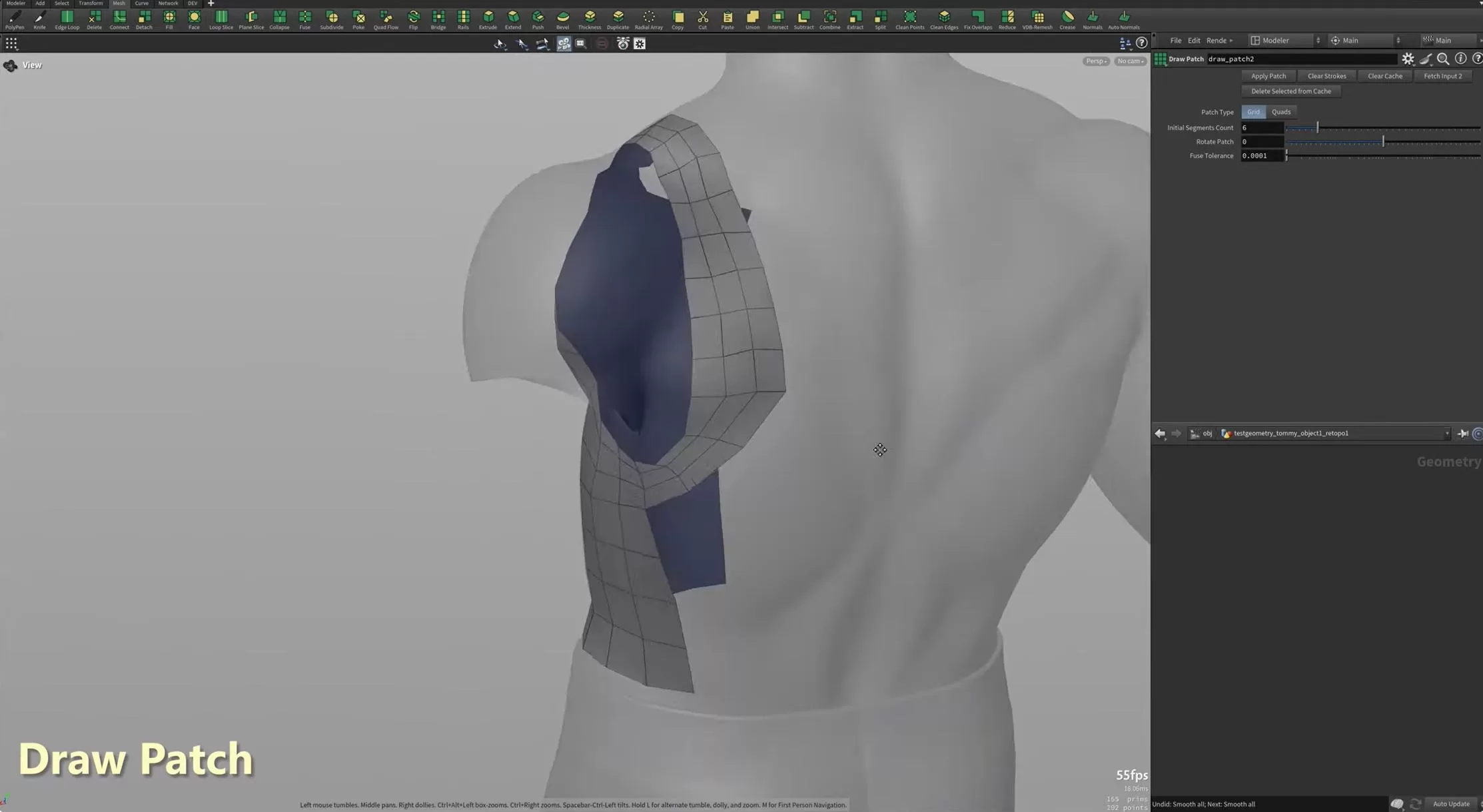Click the draw_patch2 node name field

pyautogui.click(x=1299, y=59)
